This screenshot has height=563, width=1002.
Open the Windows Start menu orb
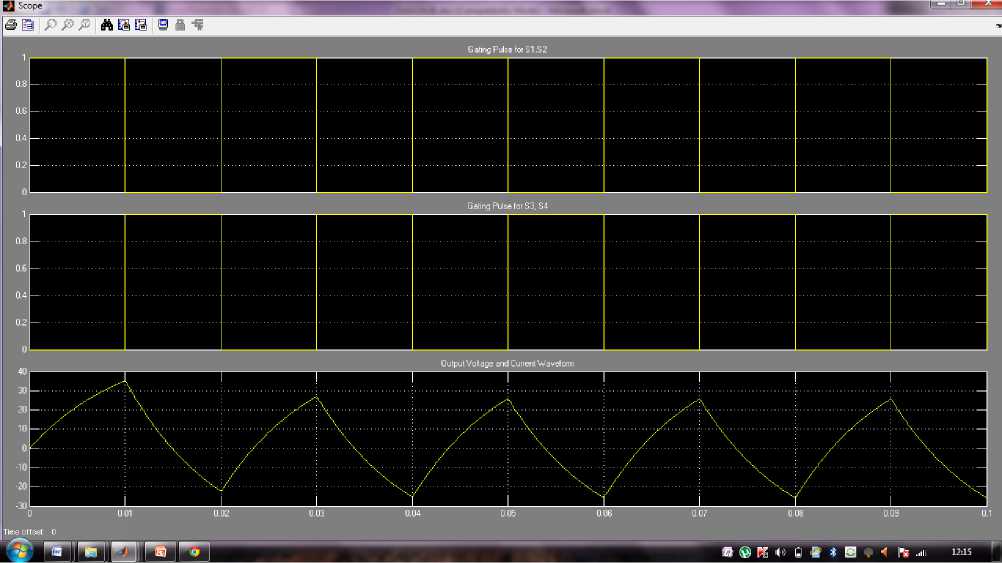[x=20, y=551]
